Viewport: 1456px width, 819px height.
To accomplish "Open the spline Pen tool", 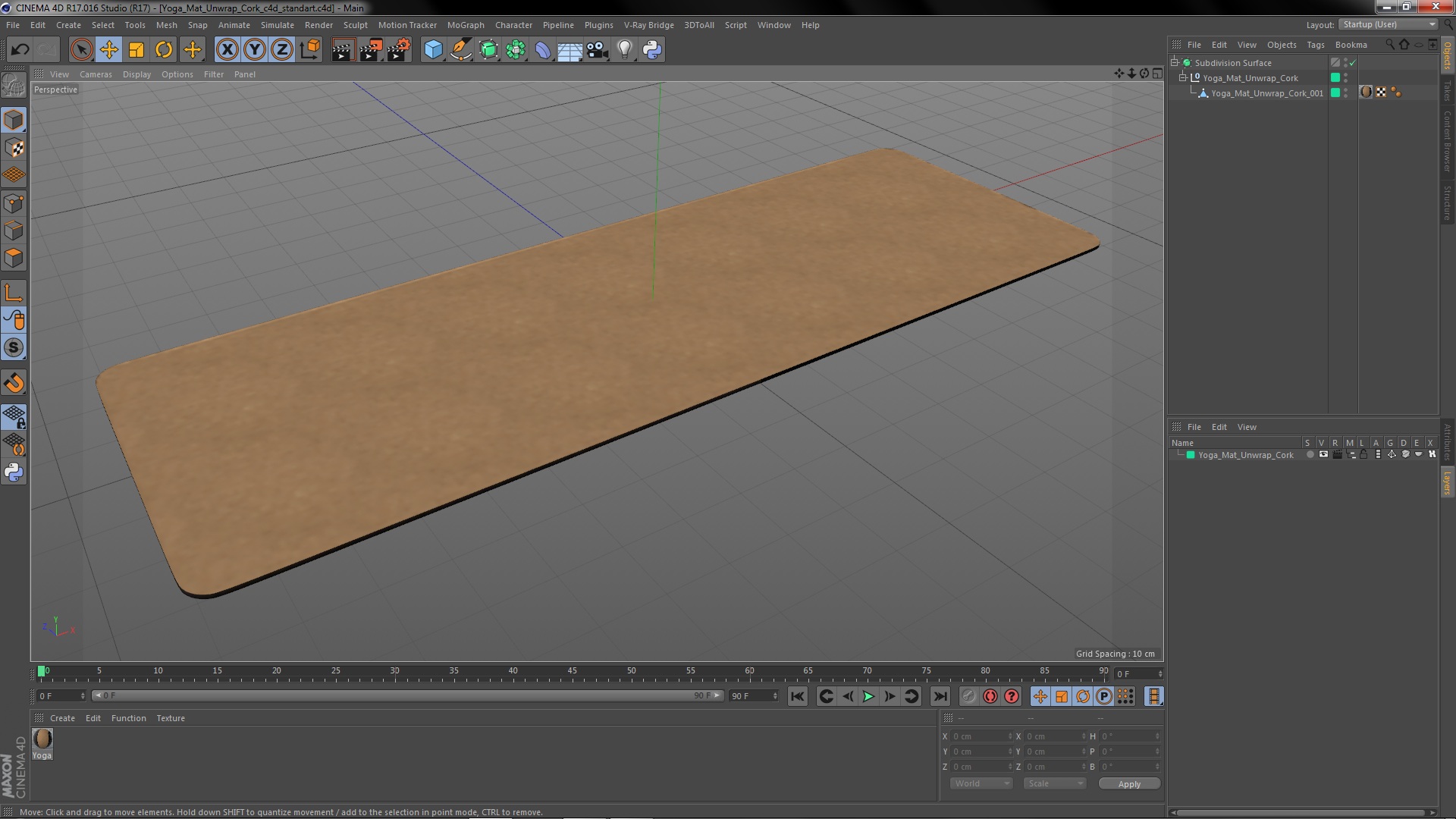I will (x=461, y=50).
